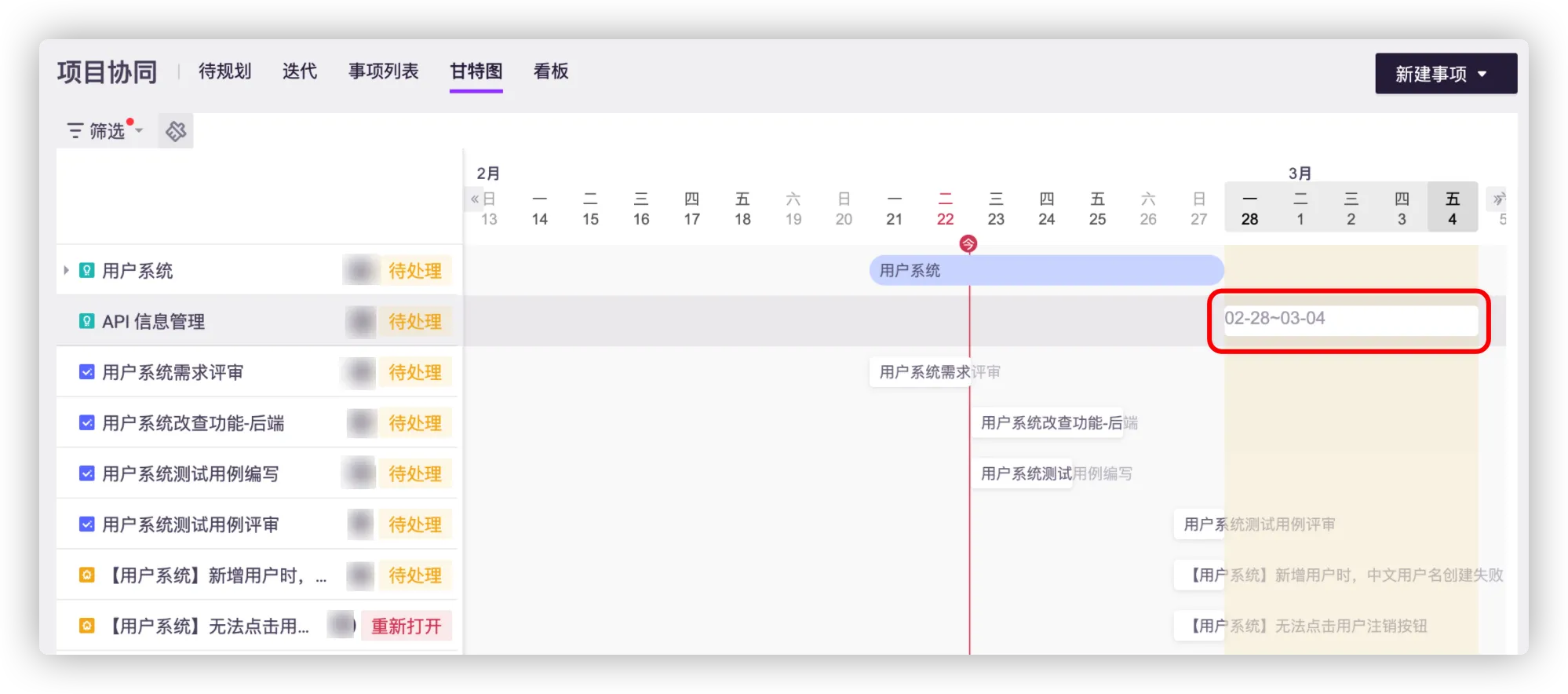Viewport: 1568px width, 694px height.
Task: Click the red today marker icon
Action: coord(968,244)
